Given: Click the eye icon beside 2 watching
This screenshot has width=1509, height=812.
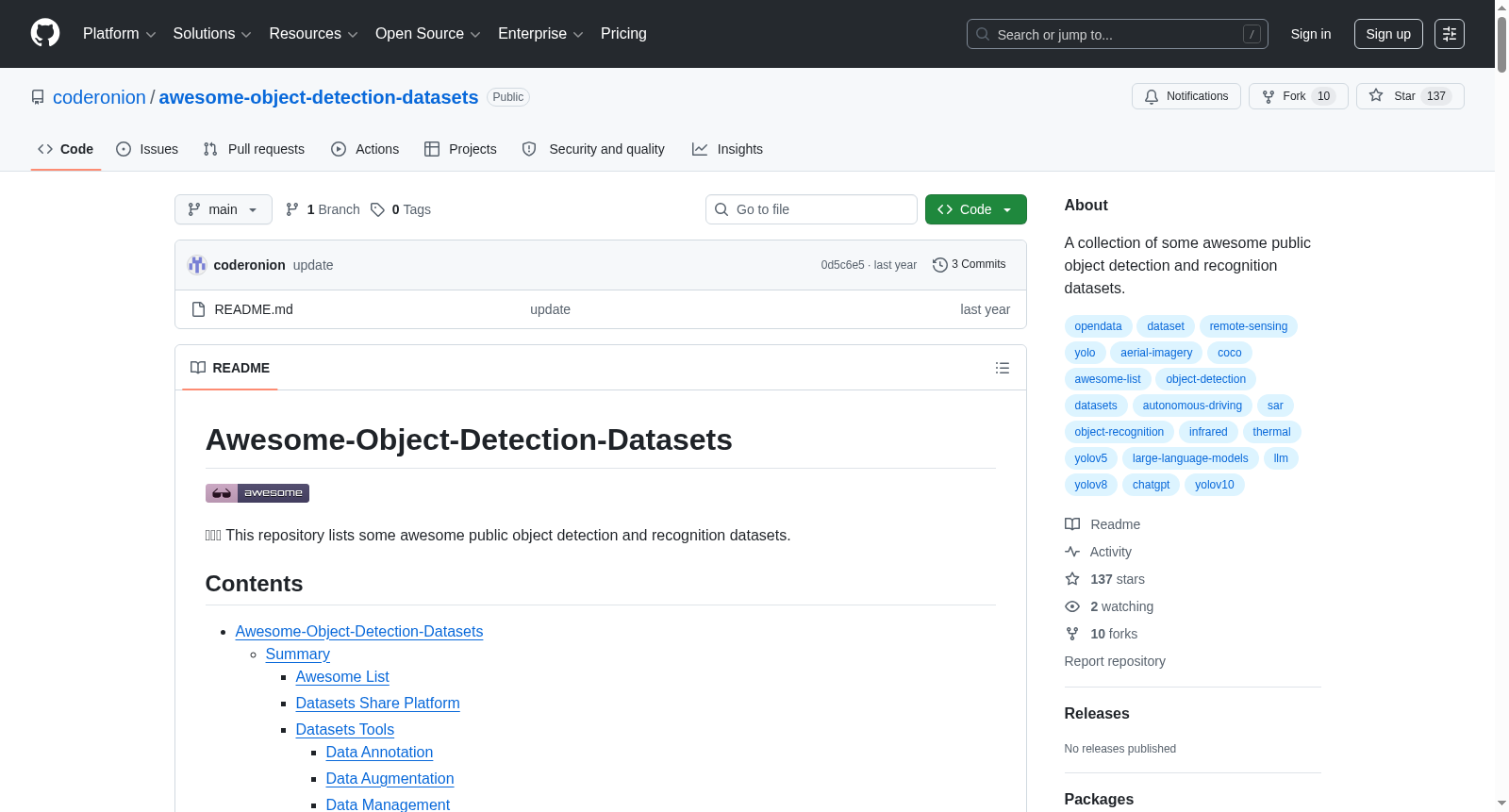Looking at the screenshot, I should tap(1072, 606).
